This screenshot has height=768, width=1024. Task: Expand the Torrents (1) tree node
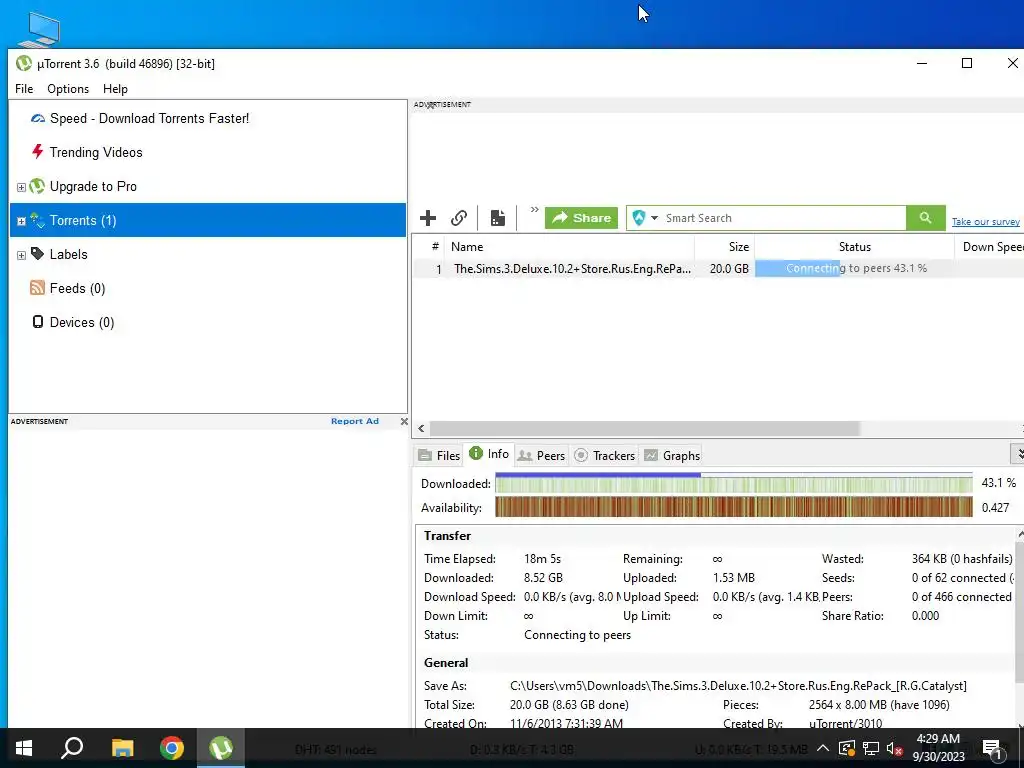pyautogui.click(x=21, y=221)
